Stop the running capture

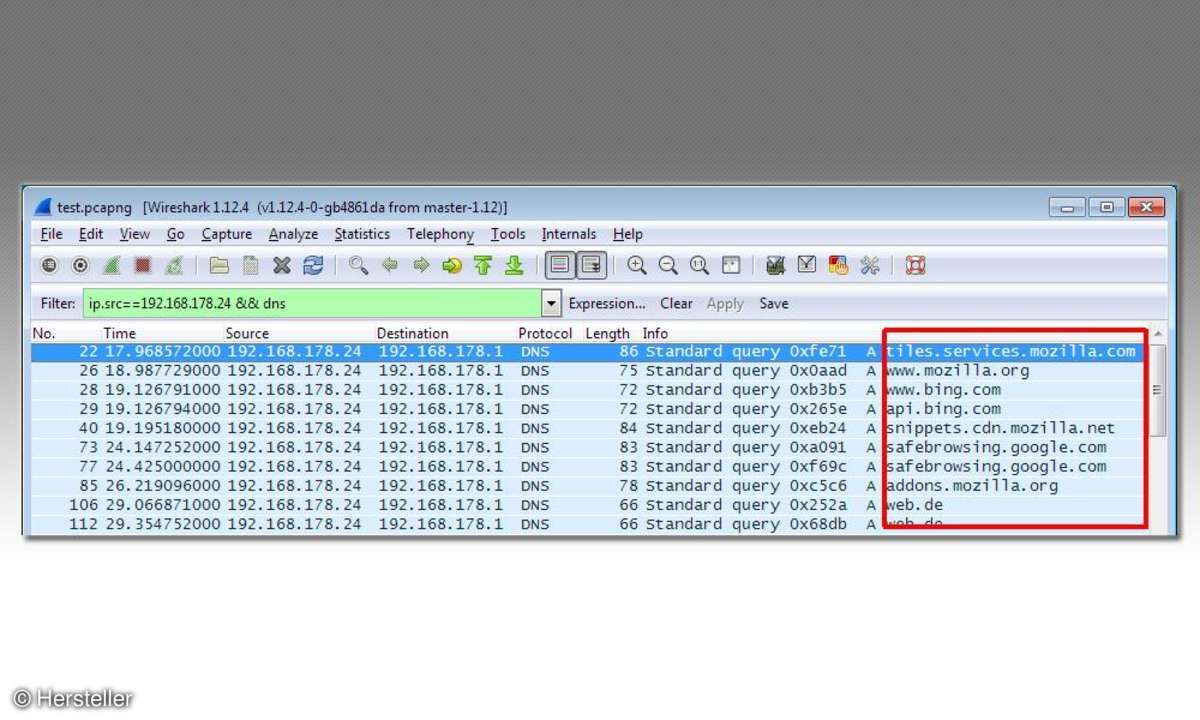[x=143, y=265]
